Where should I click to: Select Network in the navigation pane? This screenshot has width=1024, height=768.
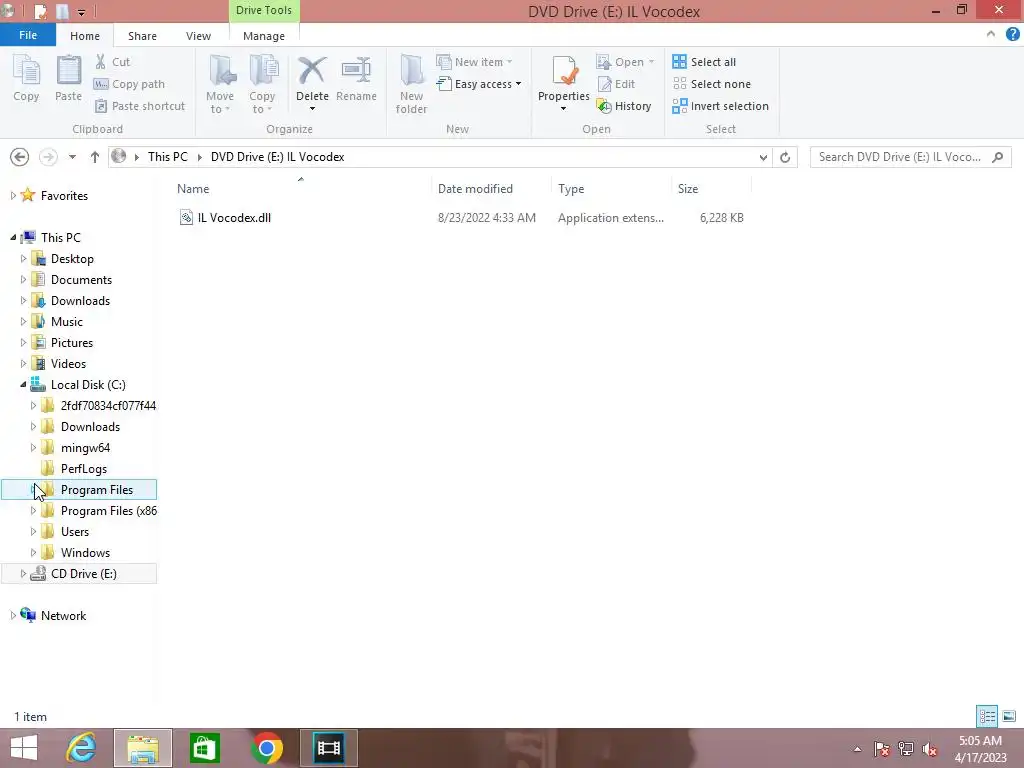tap(63, 616)
